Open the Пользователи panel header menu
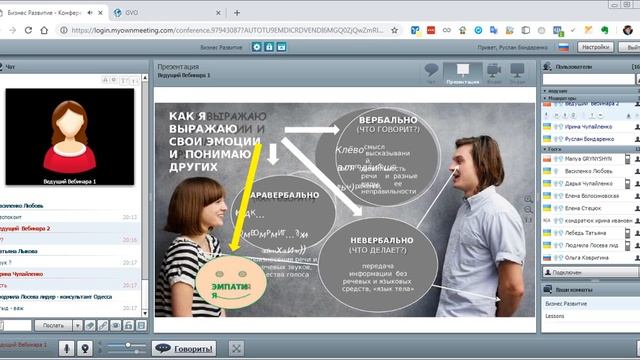 tap(548, 66)
